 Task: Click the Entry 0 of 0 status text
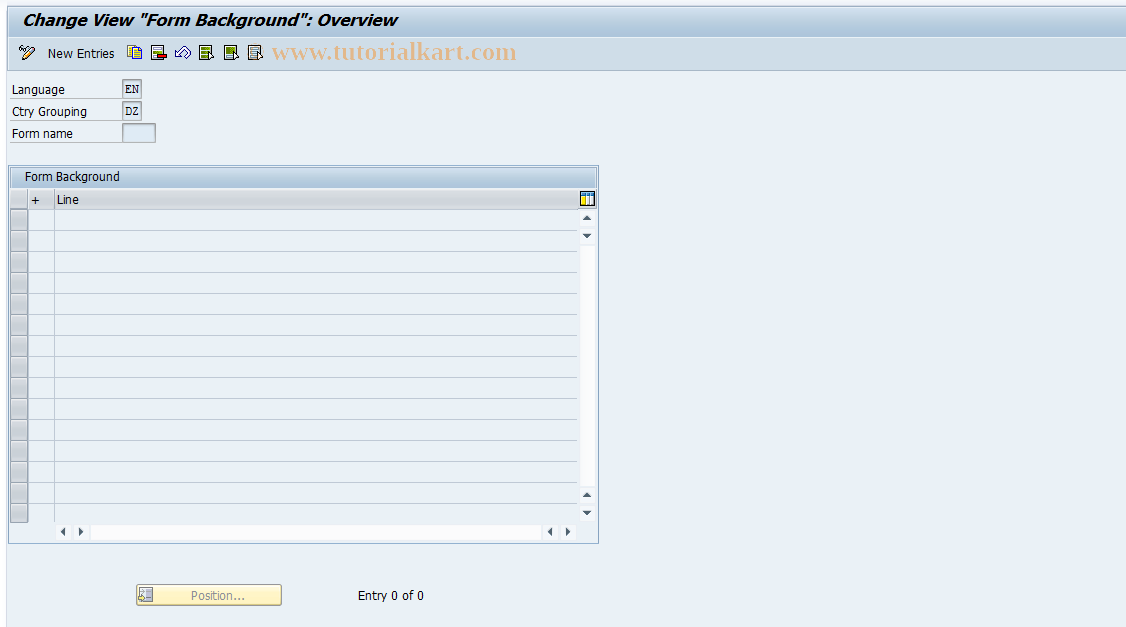pos(391,595)
